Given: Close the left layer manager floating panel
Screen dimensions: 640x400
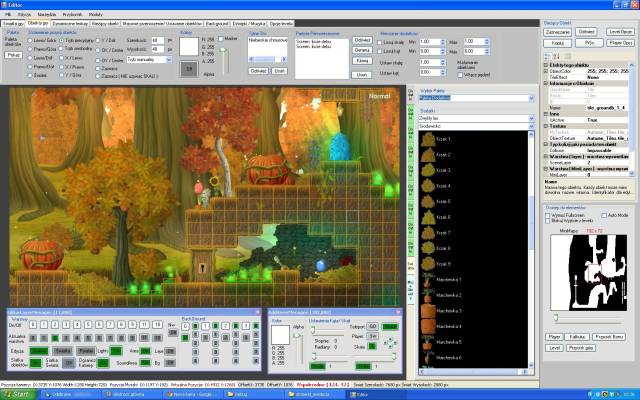Looking at the screenshot, I should click(x=257, y=312).
